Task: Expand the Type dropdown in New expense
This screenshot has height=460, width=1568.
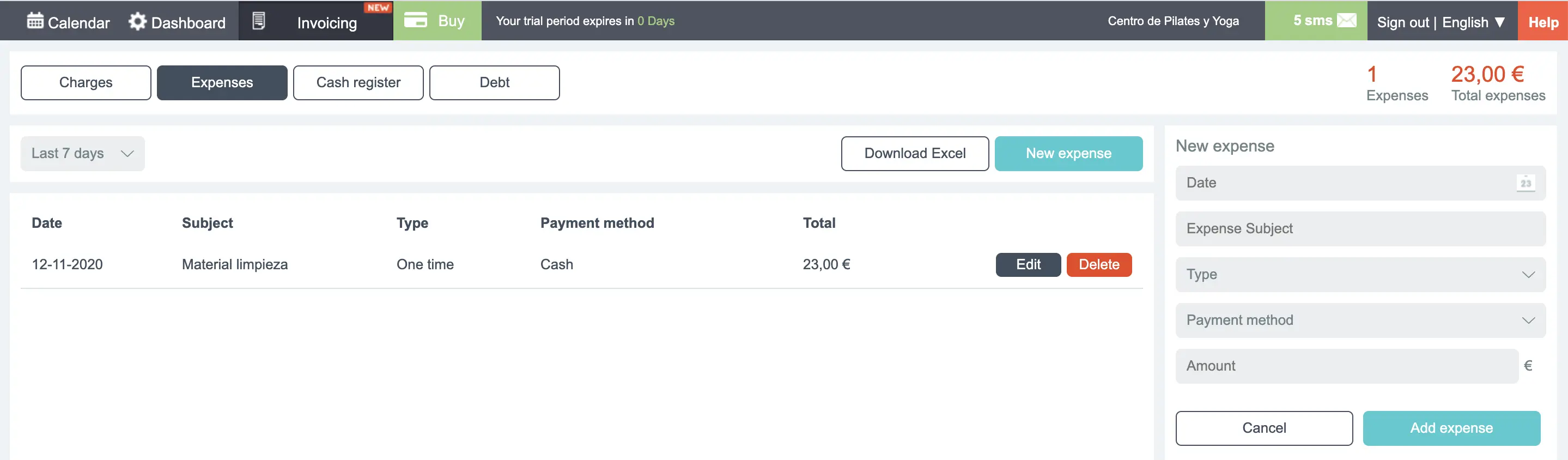Action: (1360, 274)
